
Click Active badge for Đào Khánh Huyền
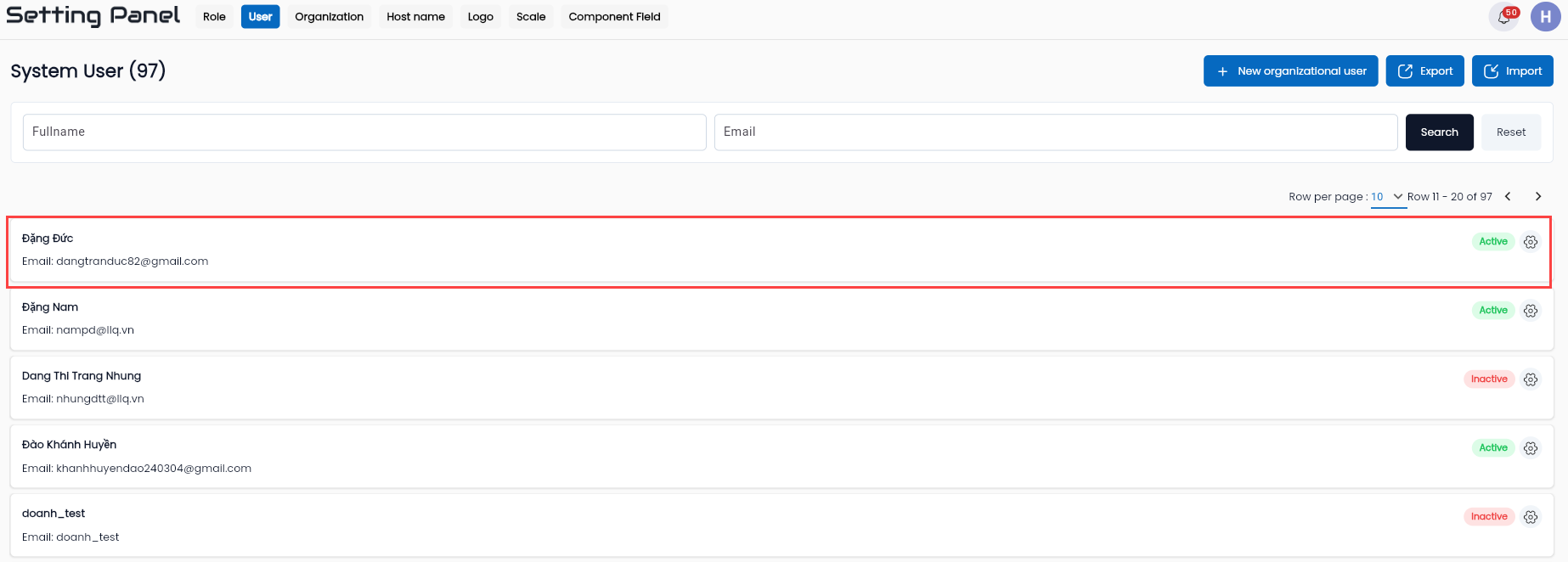coord(1492,448)
